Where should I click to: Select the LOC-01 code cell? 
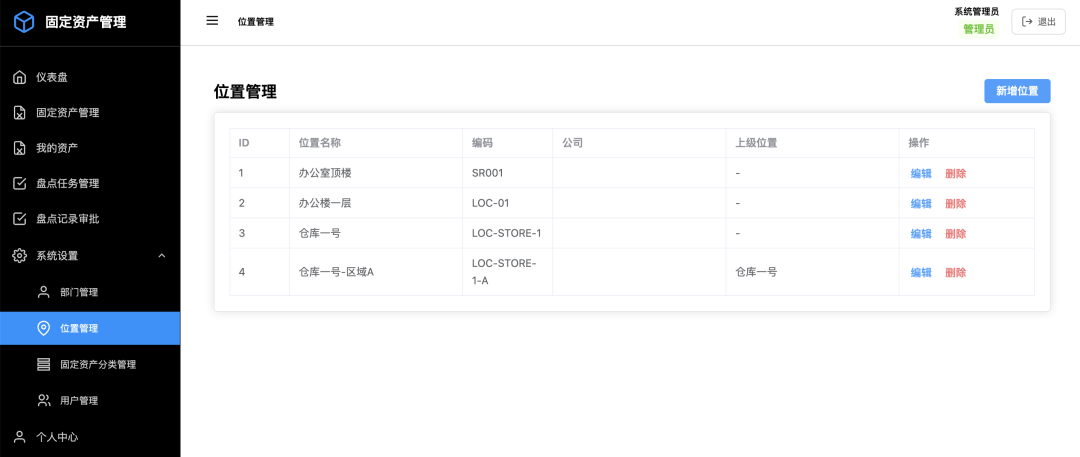[508, 203]
